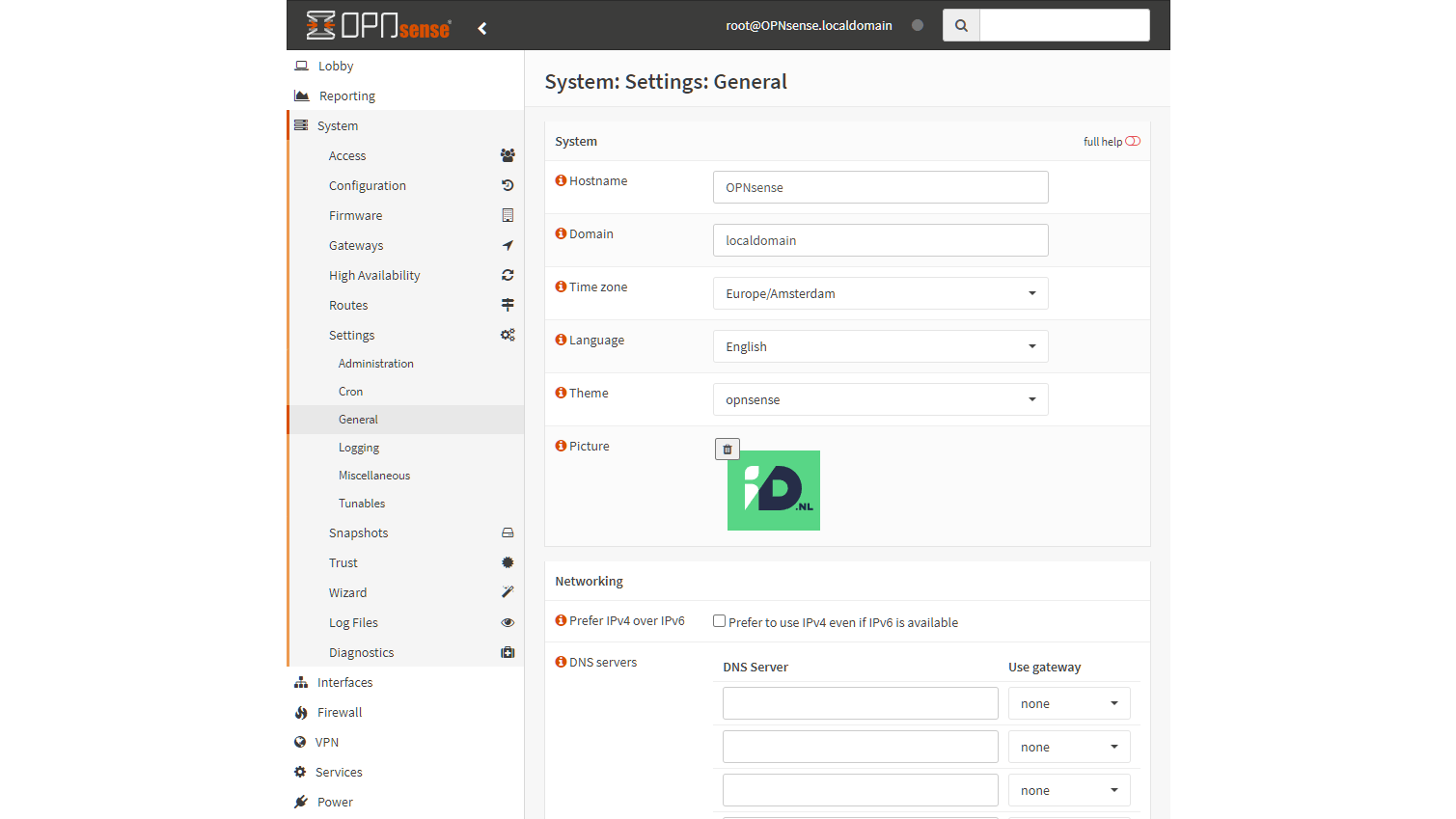Open the Power menu
This screenshot has height=819, width=1456.
pos(405,802)
